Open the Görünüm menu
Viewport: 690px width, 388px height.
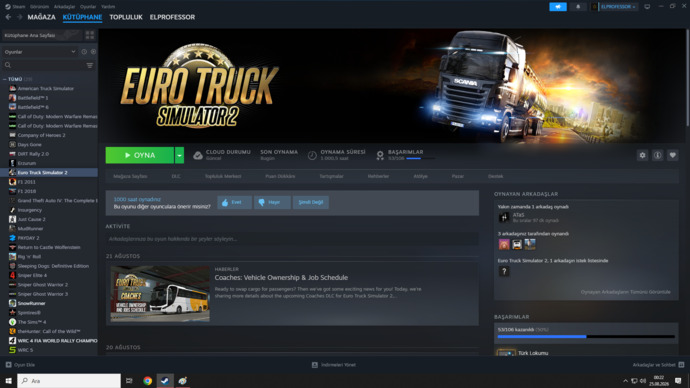[39, 7]
